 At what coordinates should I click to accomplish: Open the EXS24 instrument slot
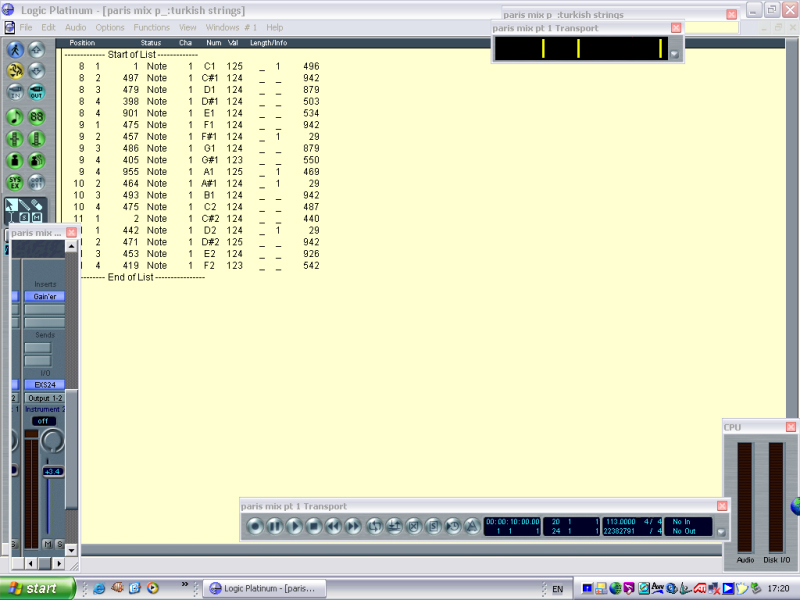44,384
